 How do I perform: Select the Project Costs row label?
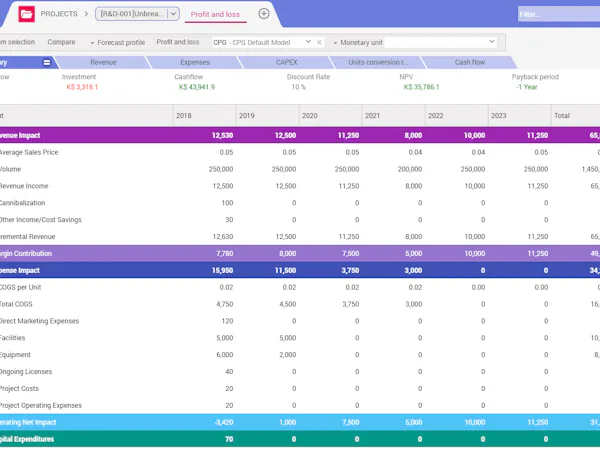(20, 388)
